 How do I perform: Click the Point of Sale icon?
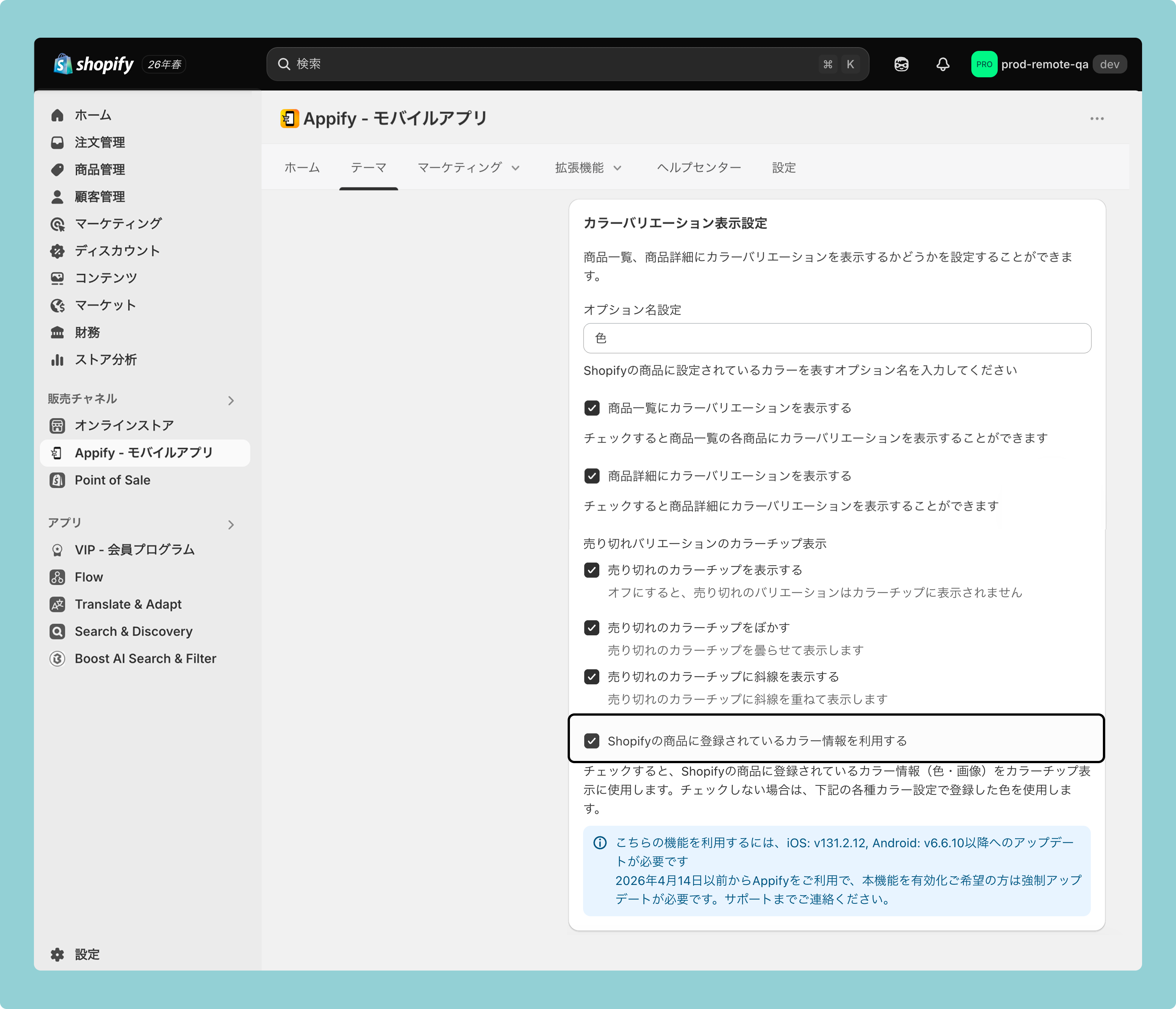57,480
